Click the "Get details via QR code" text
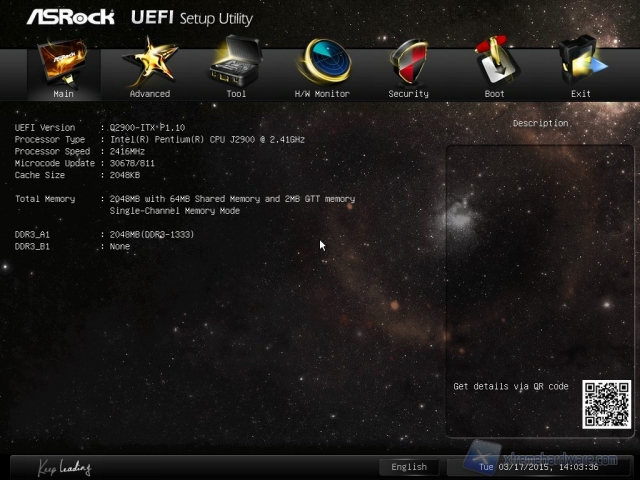The width and height of the screenshot is (640, 480). pyautogui.click(x=510, y=387)
